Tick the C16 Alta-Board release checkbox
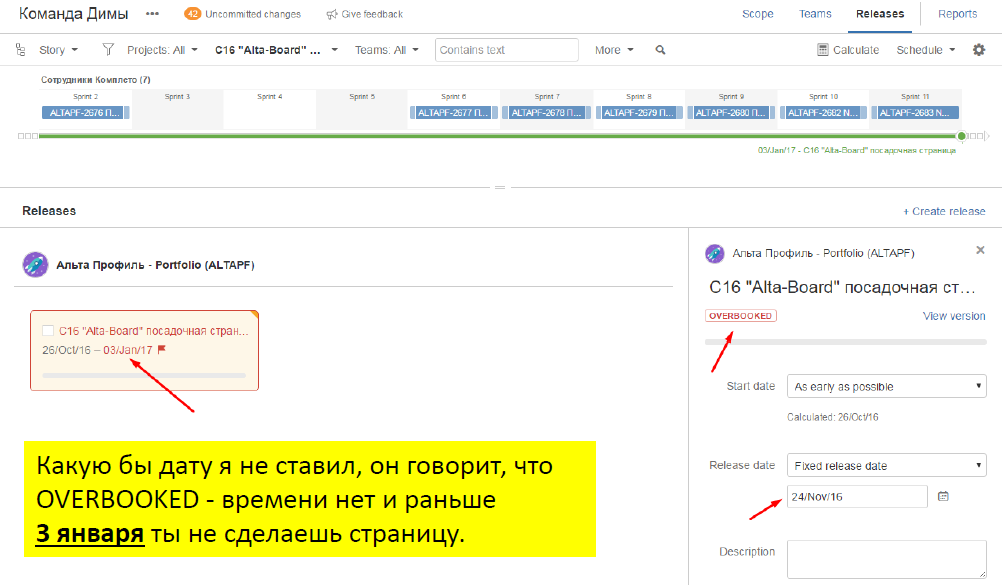The width and height of the screenshot is (1008, 585). pyautogui.click(x=48, y=330)
